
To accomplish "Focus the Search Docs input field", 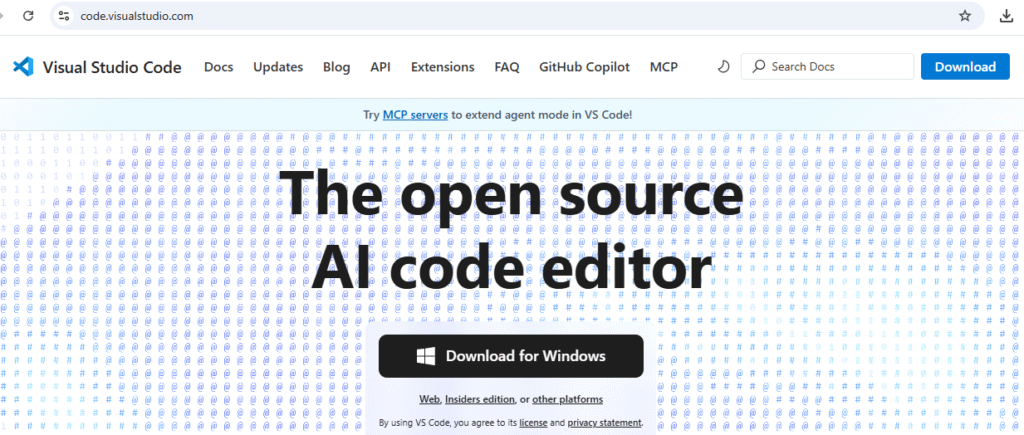I will point(827,67).
